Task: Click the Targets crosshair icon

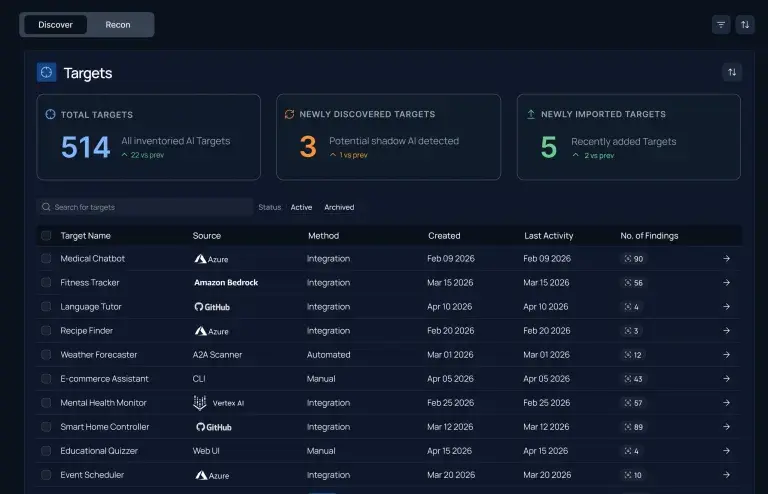Action: pos(47,72)
